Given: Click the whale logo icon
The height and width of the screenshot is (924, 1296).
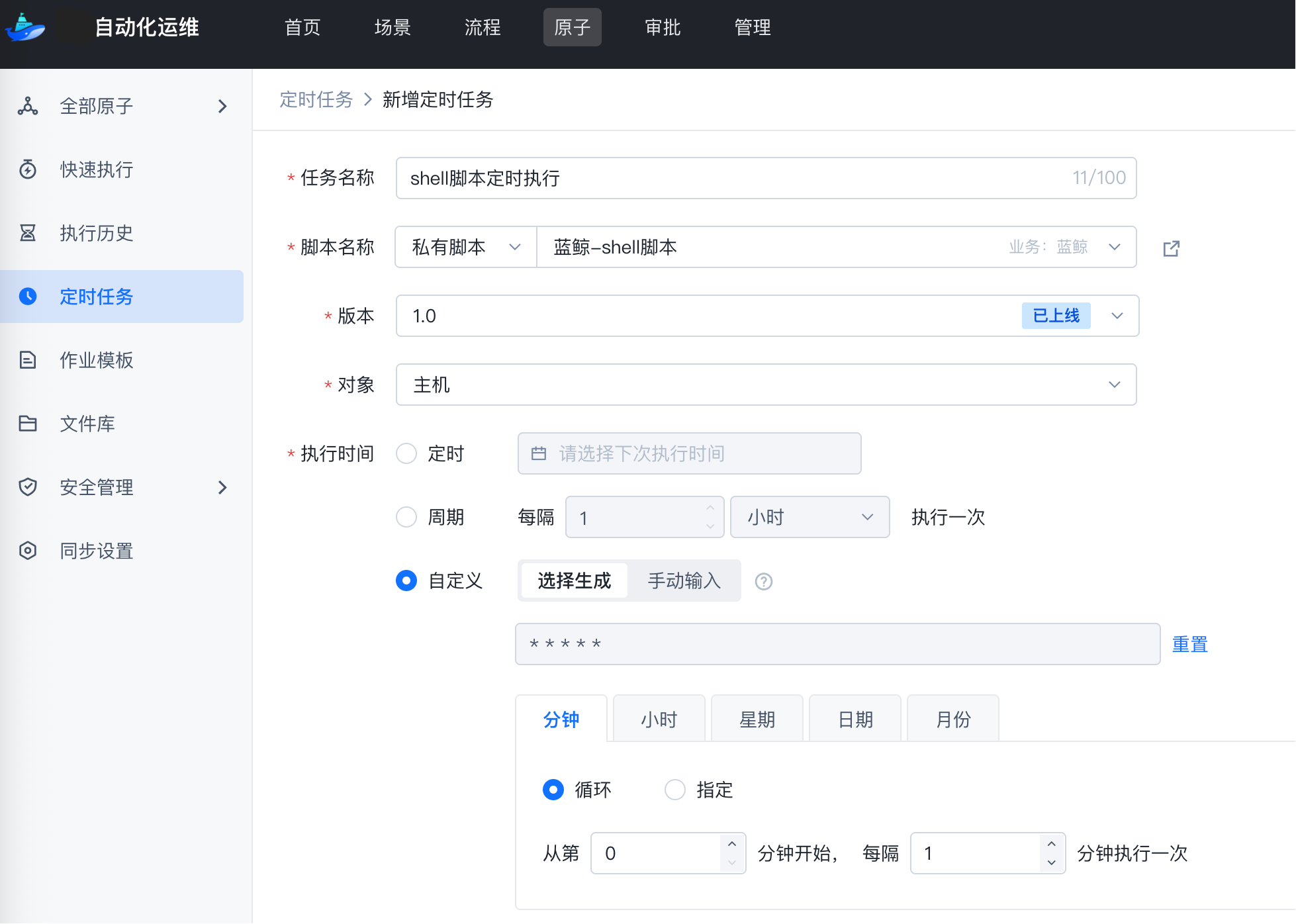Looking at the screenshot, I should pos(25,28).
